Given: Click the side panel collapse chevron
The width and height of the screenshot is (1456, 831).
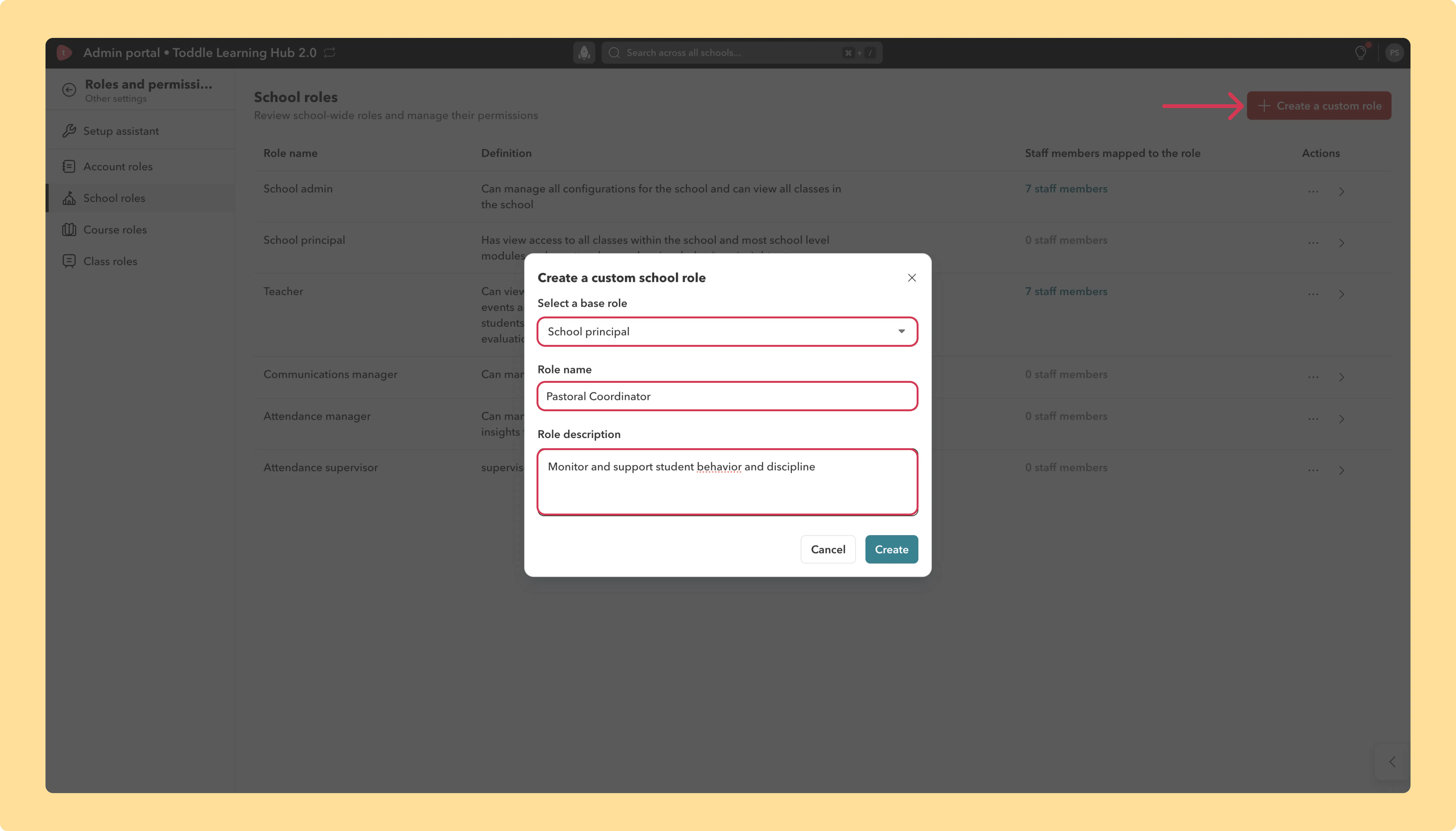Looking at the screenshot, I should pos(1392,761).
